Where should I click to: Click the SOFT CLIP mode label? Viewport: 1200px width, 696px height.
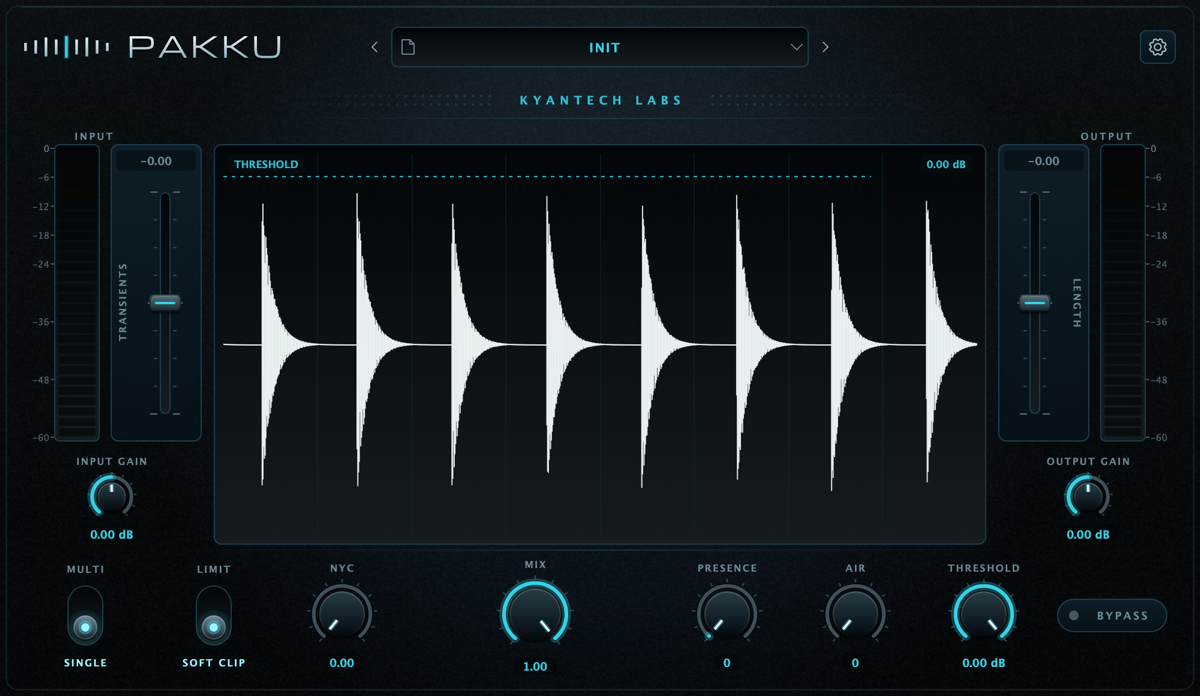(214, 663)
